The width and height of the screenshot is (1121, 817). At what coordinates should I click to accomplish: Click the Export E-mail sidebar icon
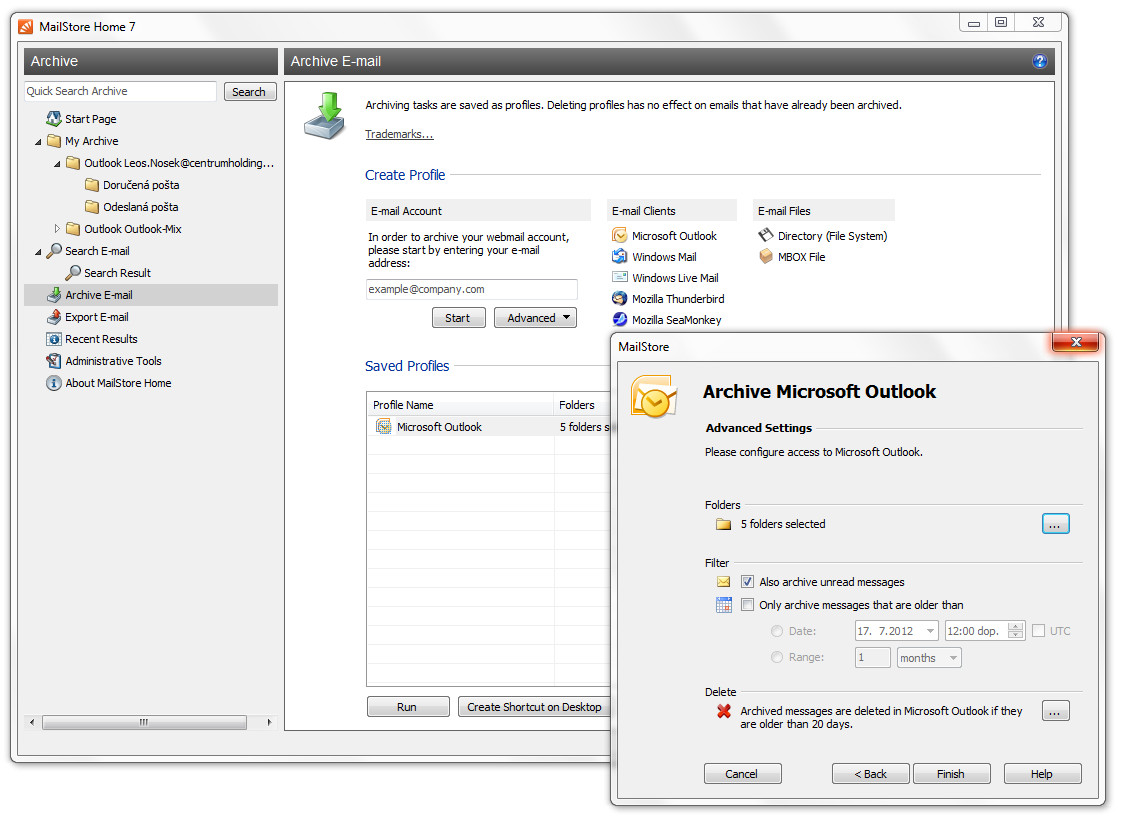click(x=54, y=317)
